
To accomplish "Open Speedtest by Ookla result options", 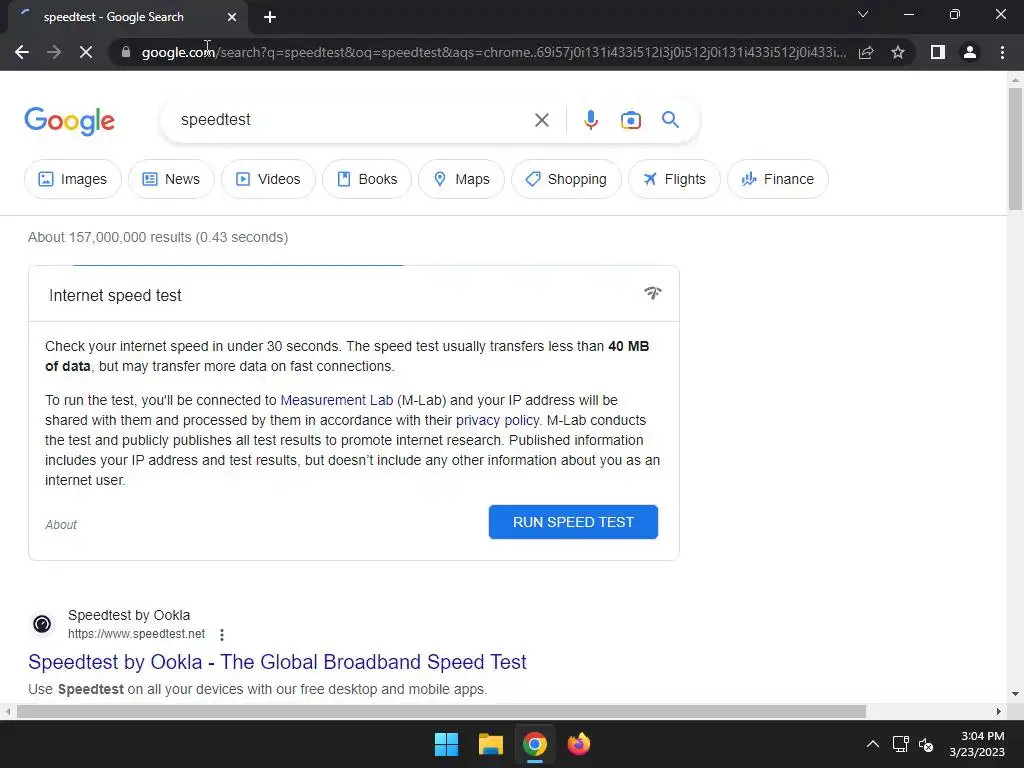I will pyautogui.click(x=222, y=635).
